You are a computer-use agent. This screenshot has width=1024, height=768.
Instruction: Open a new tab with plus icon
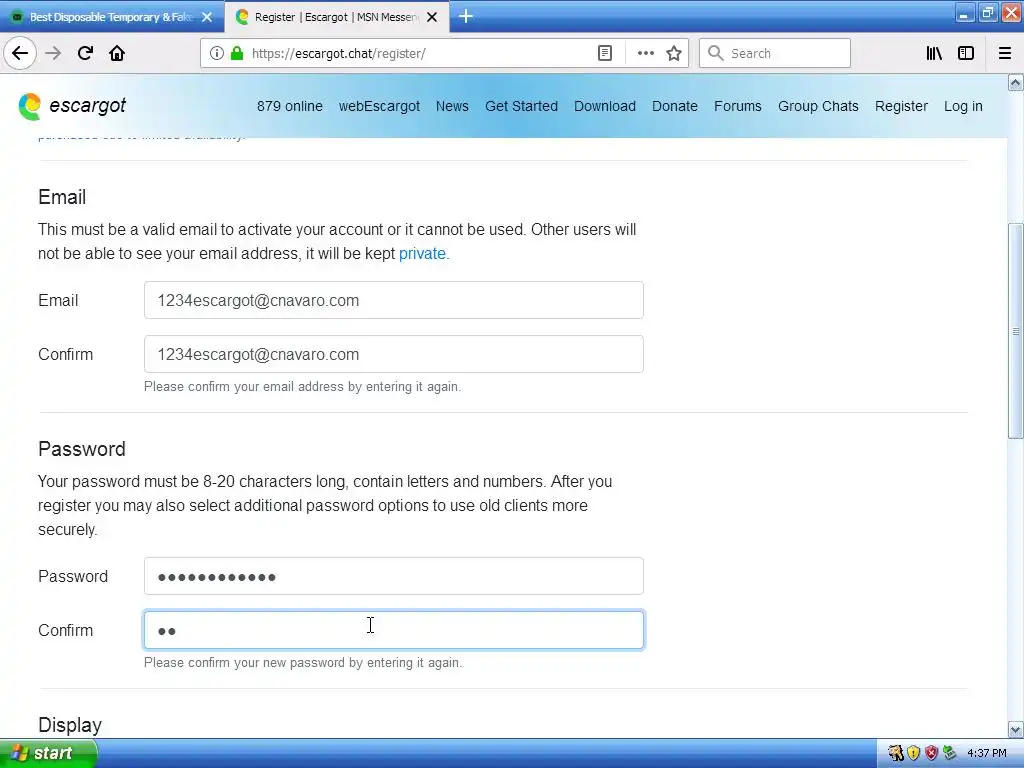pyautogui.click(x=466, y=16)
